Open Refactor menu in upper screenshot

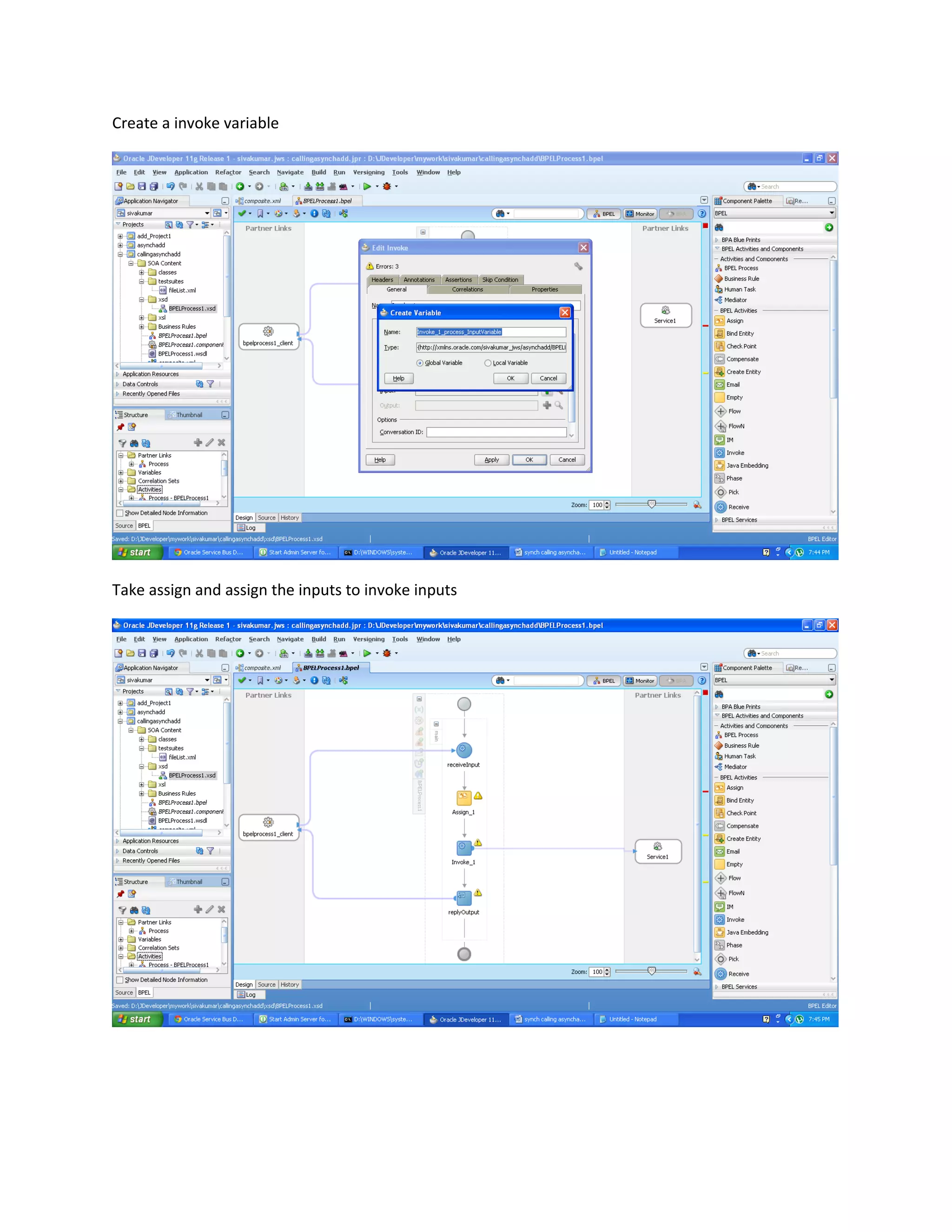tap(228, 172)
